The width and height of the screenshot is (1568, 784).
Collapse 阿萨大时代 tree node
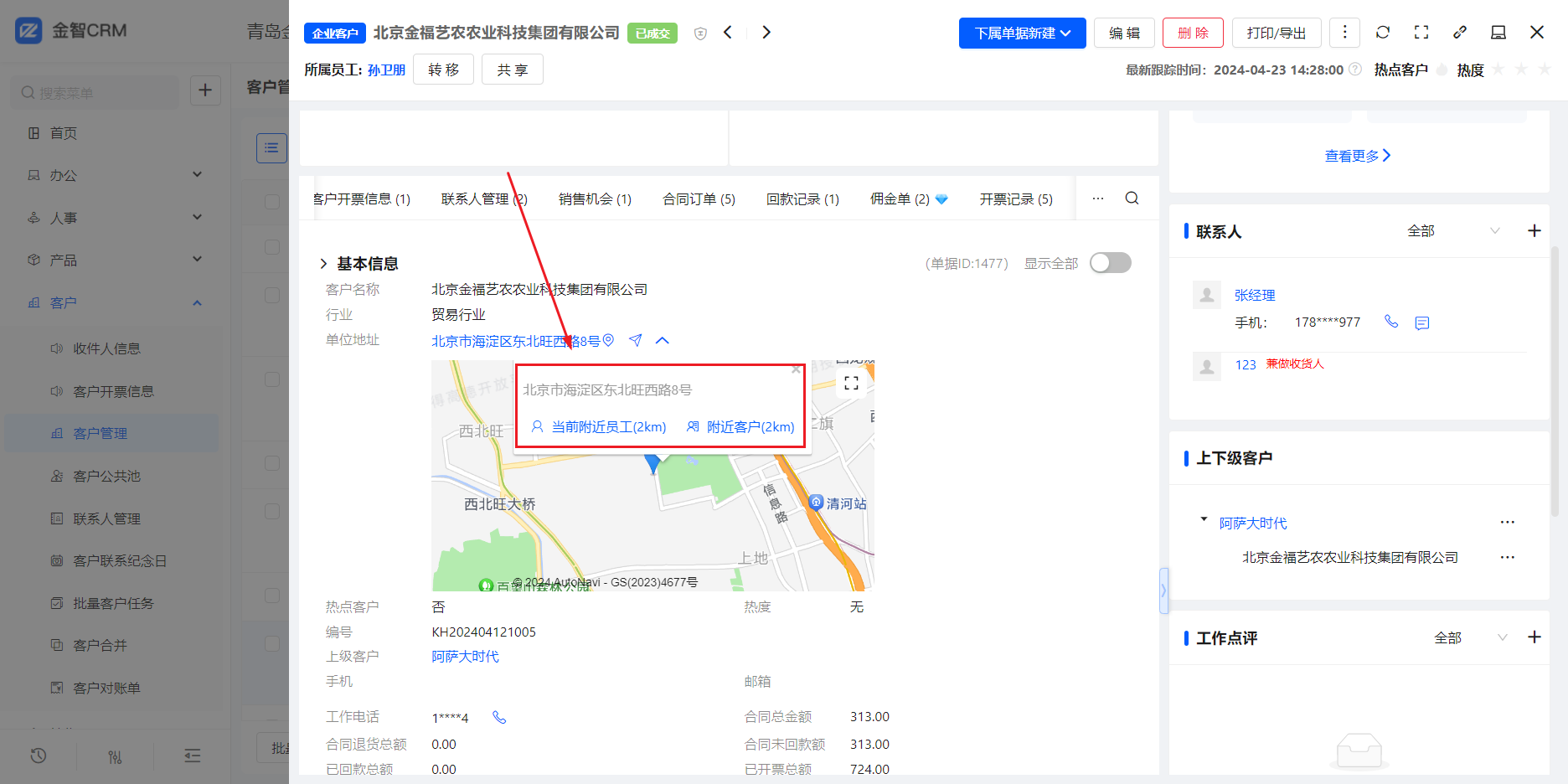point(1204,519)
